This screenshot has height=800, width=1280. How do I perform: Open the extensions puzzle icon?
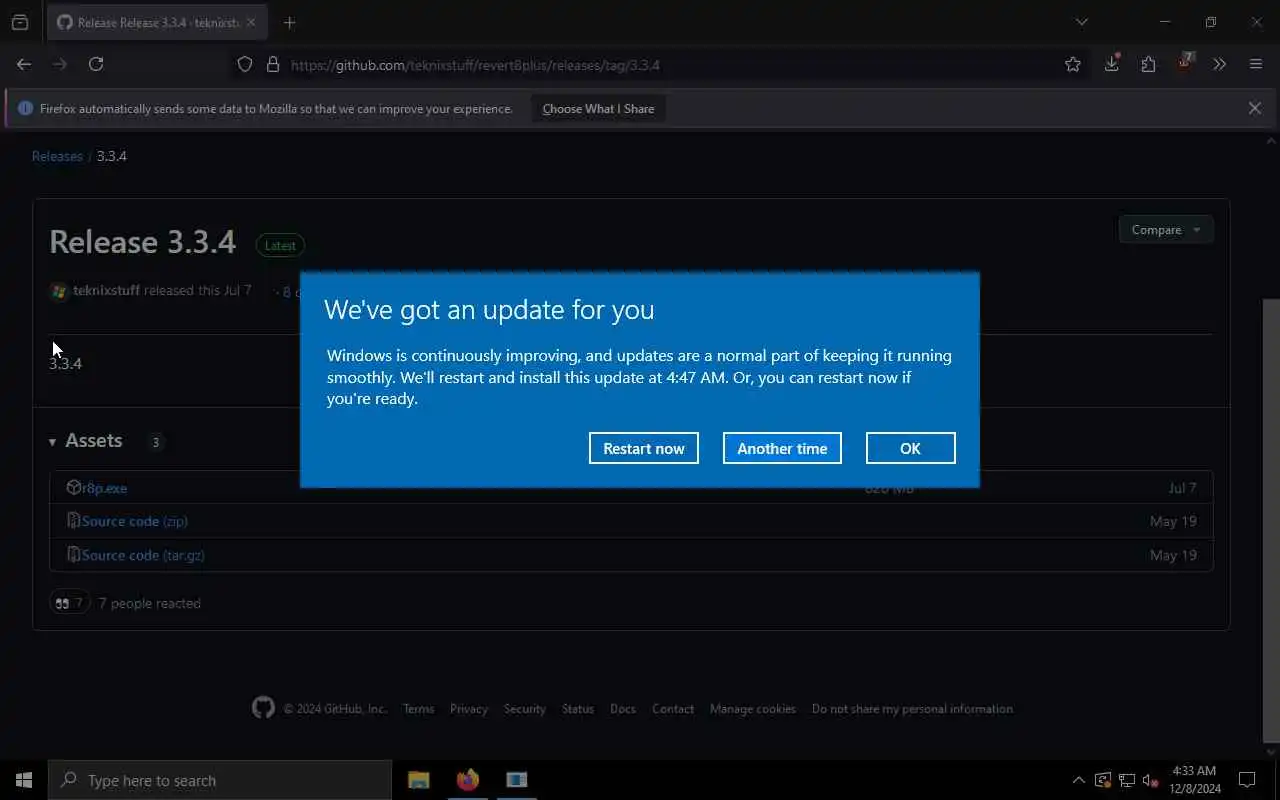coord(1148,64)
